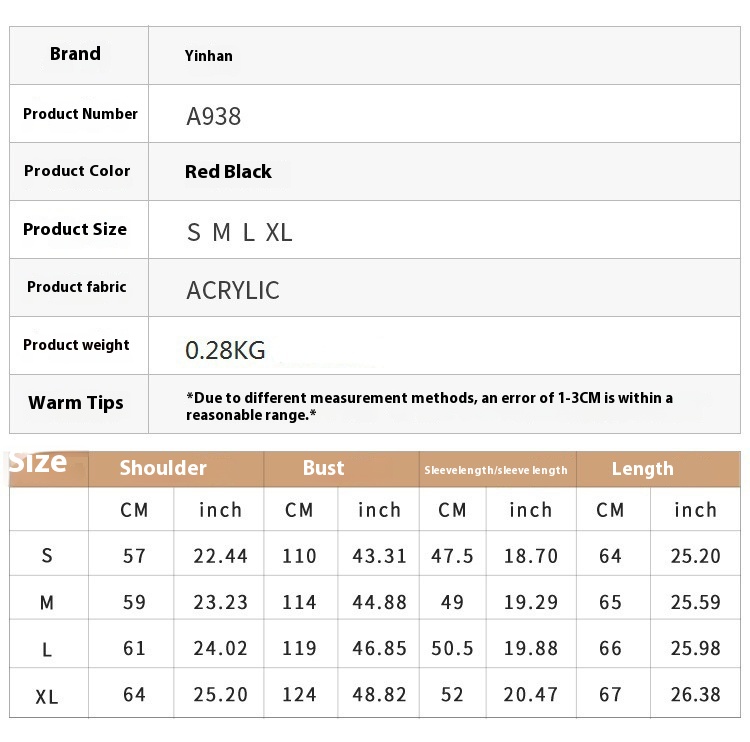Click the Sleeve length column header
The width and height of the screenshot is (750, 742).
click(496, 470)
